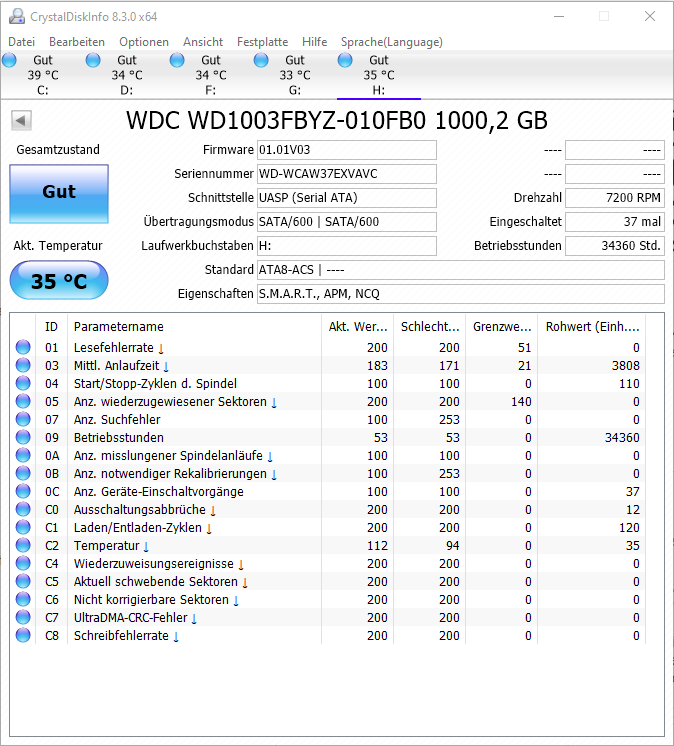The image size is (674, 746).
Task: Click the Grenzwe... column header
Action: pos(502,326)
